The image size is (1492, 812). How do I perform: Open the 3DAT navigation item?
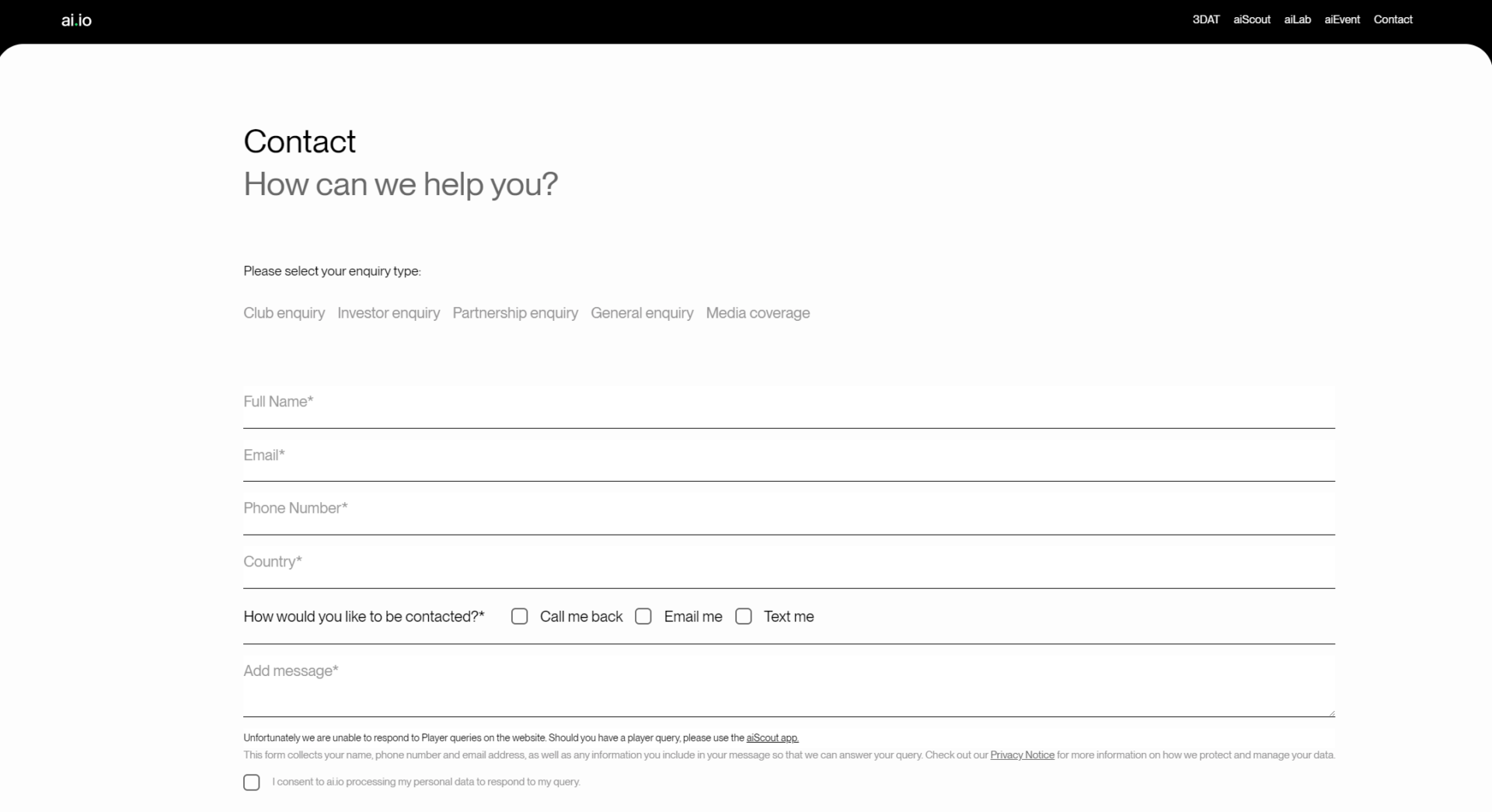point(1206,19)
